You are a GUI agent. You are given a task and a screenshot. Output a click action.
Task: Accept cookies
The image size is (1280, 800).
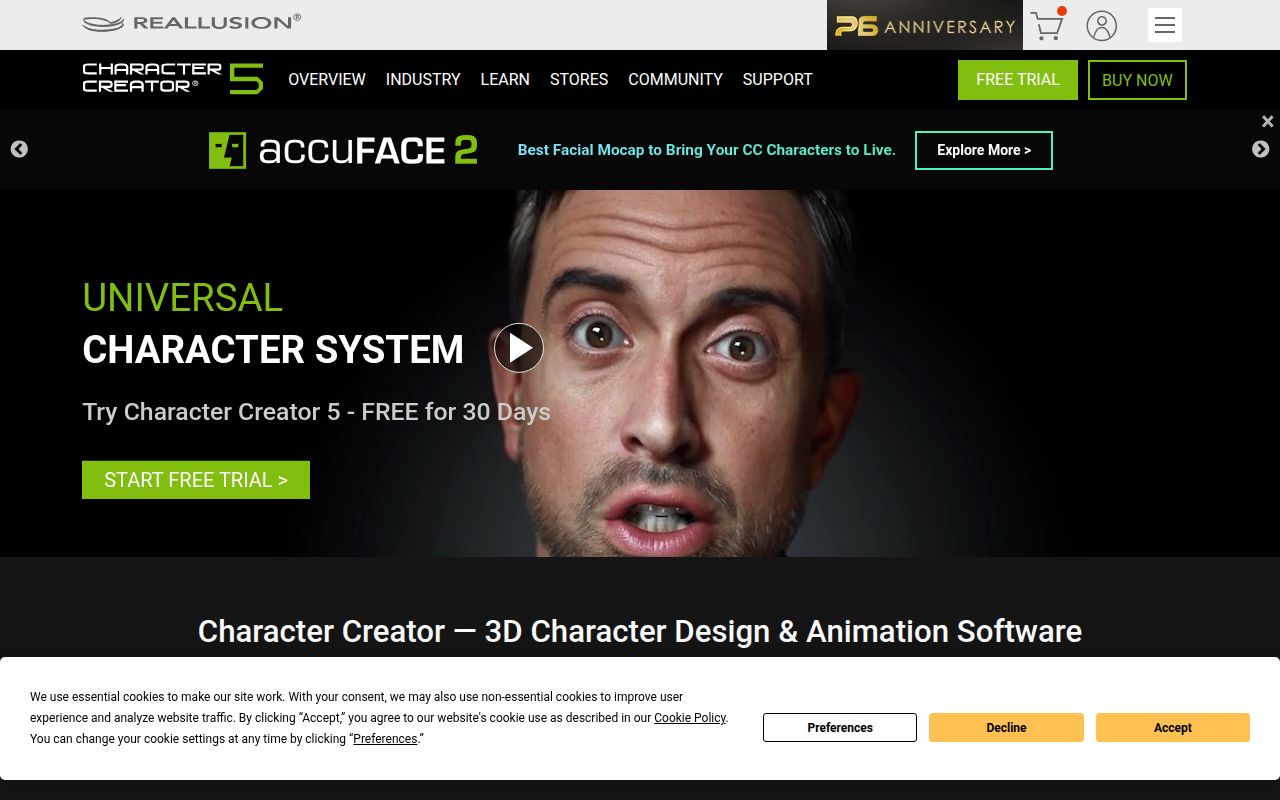tap(1173, 727)
